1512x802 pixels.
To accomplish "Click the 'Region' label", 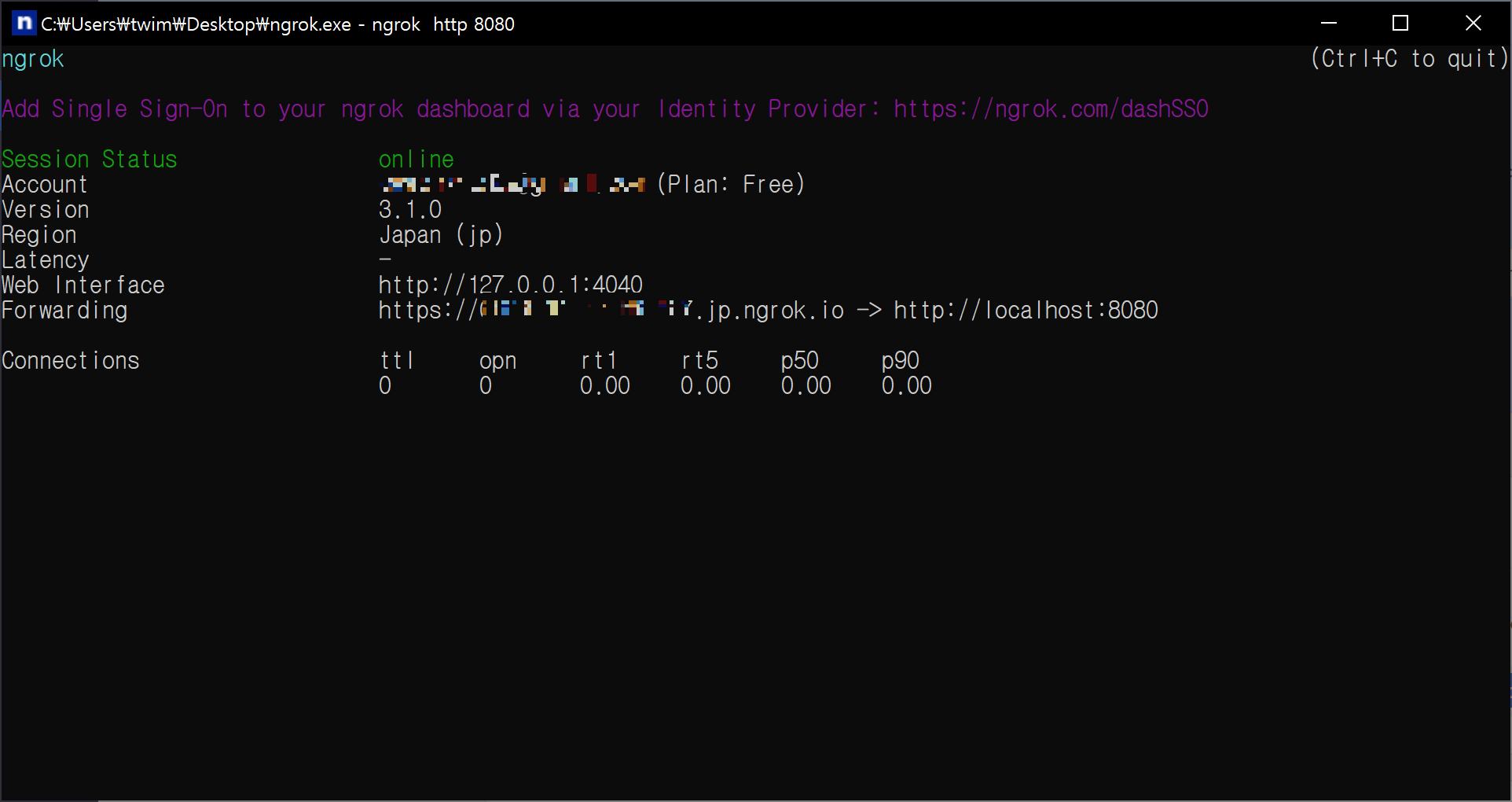I will click(x=39, y=235).
